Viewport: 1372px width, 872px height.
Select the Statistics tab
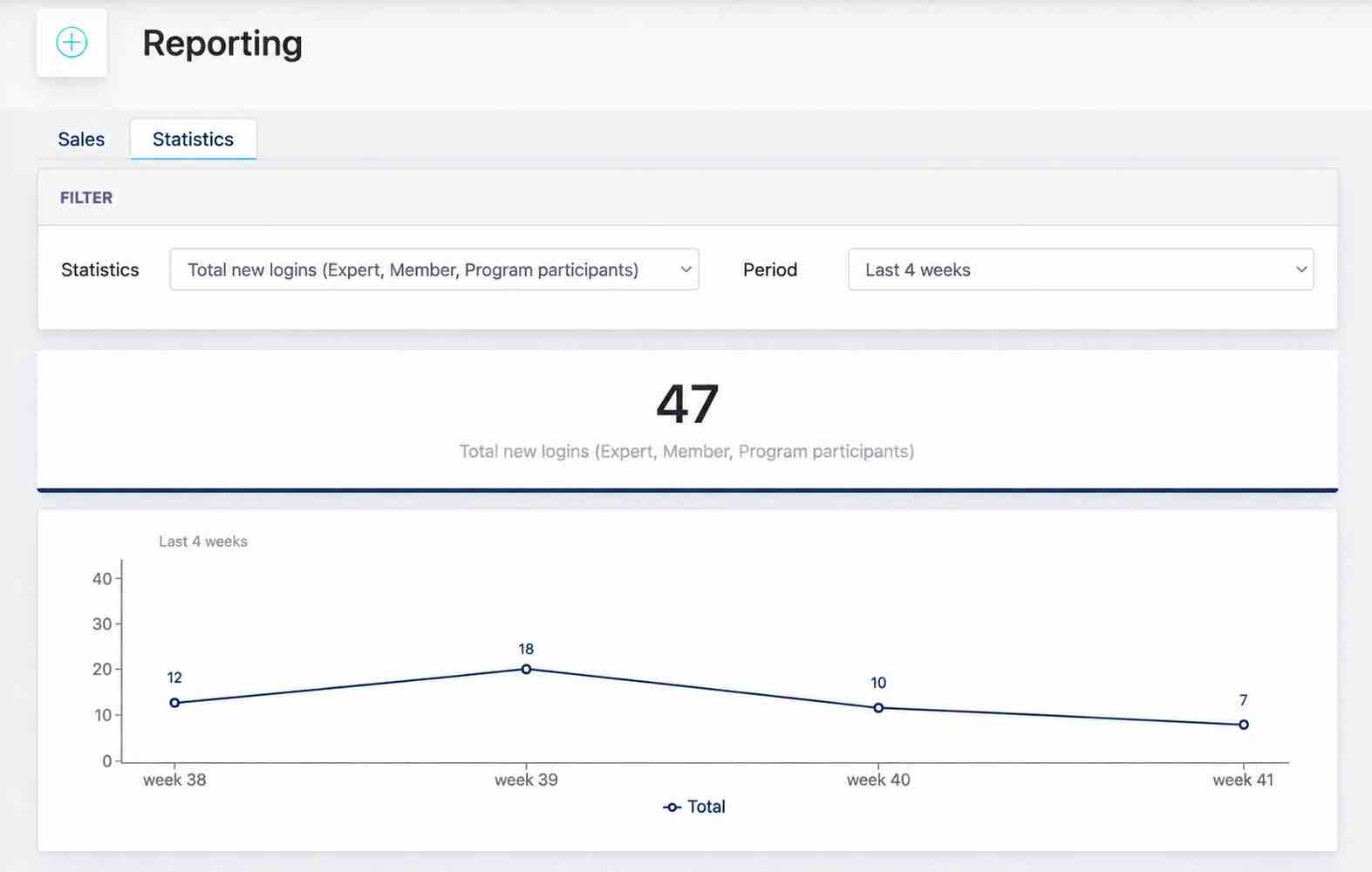193,140
